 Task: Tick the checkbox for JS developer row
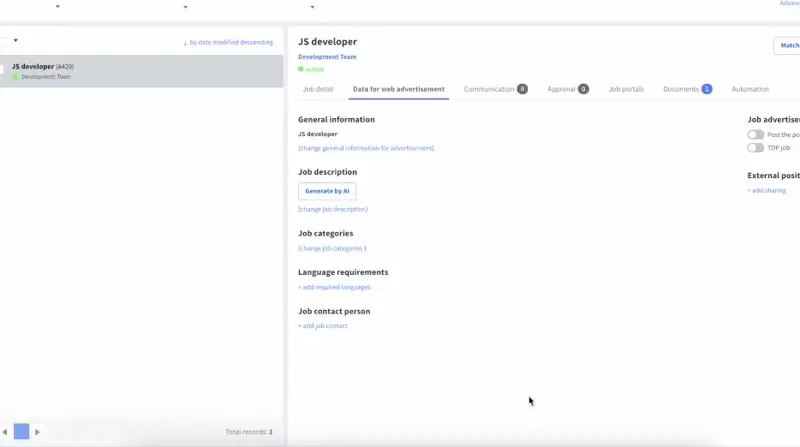pos(2,70)
